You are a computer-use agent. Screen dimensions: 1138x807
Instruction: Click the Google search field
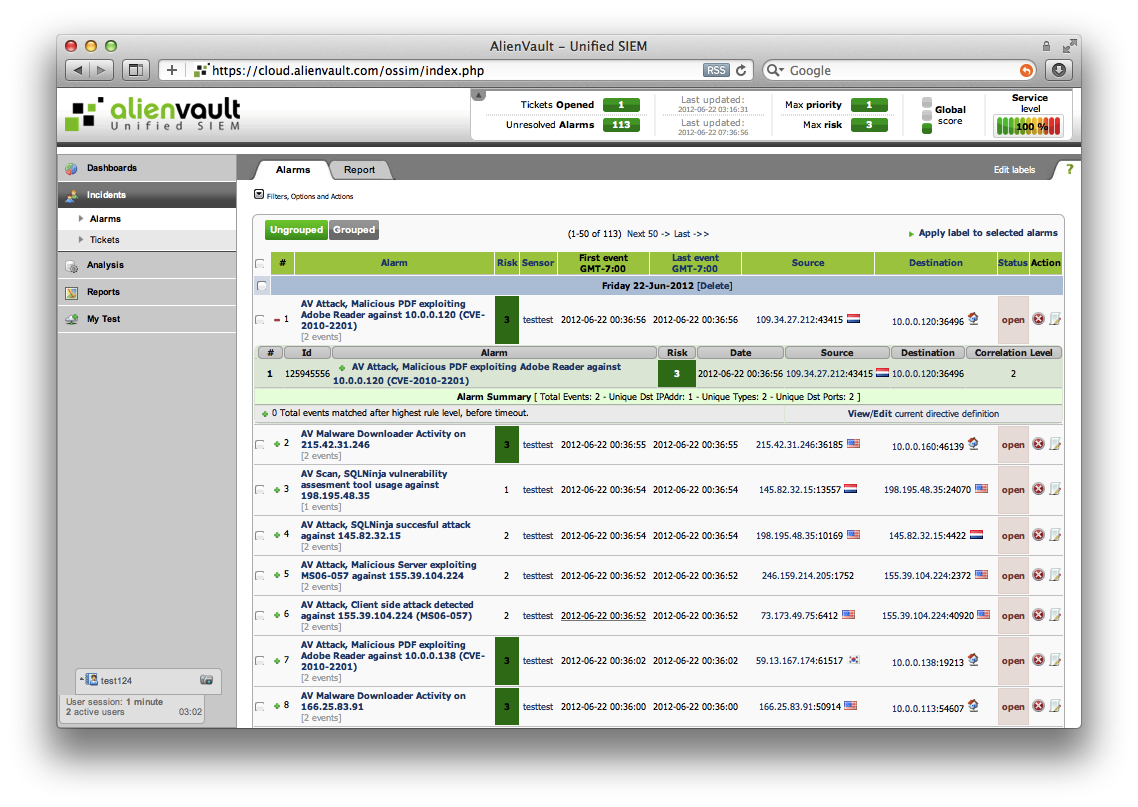900,70
